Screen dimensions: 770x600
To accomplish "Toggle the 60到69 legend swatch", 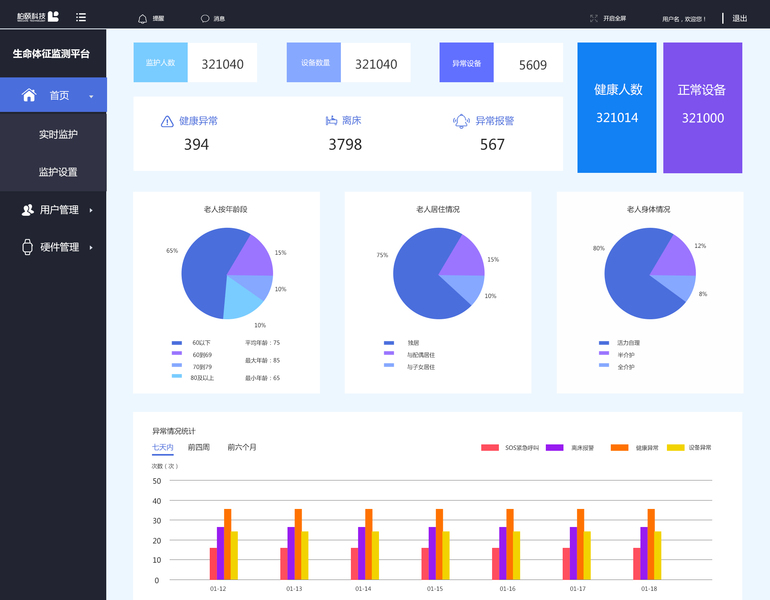I will coord(177,353).
